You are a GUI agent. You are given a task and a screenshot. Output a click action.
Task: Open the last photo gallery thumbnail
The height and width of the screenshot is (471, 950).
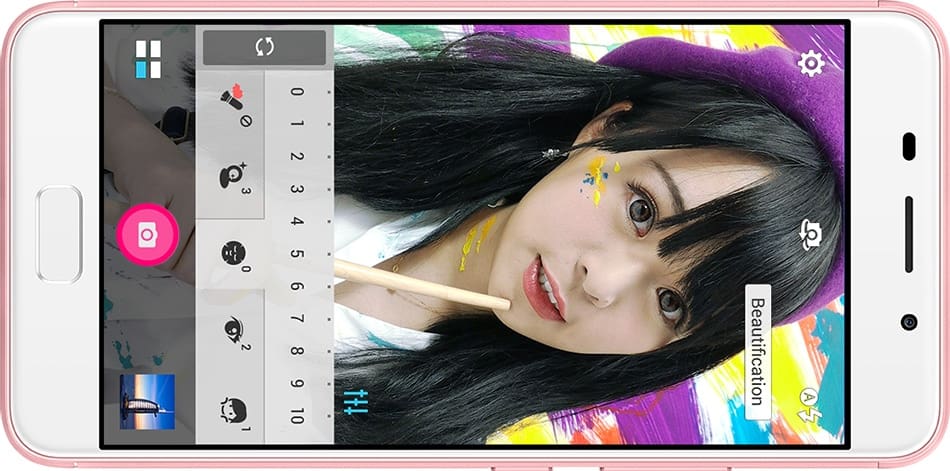[x=147, y=401]
